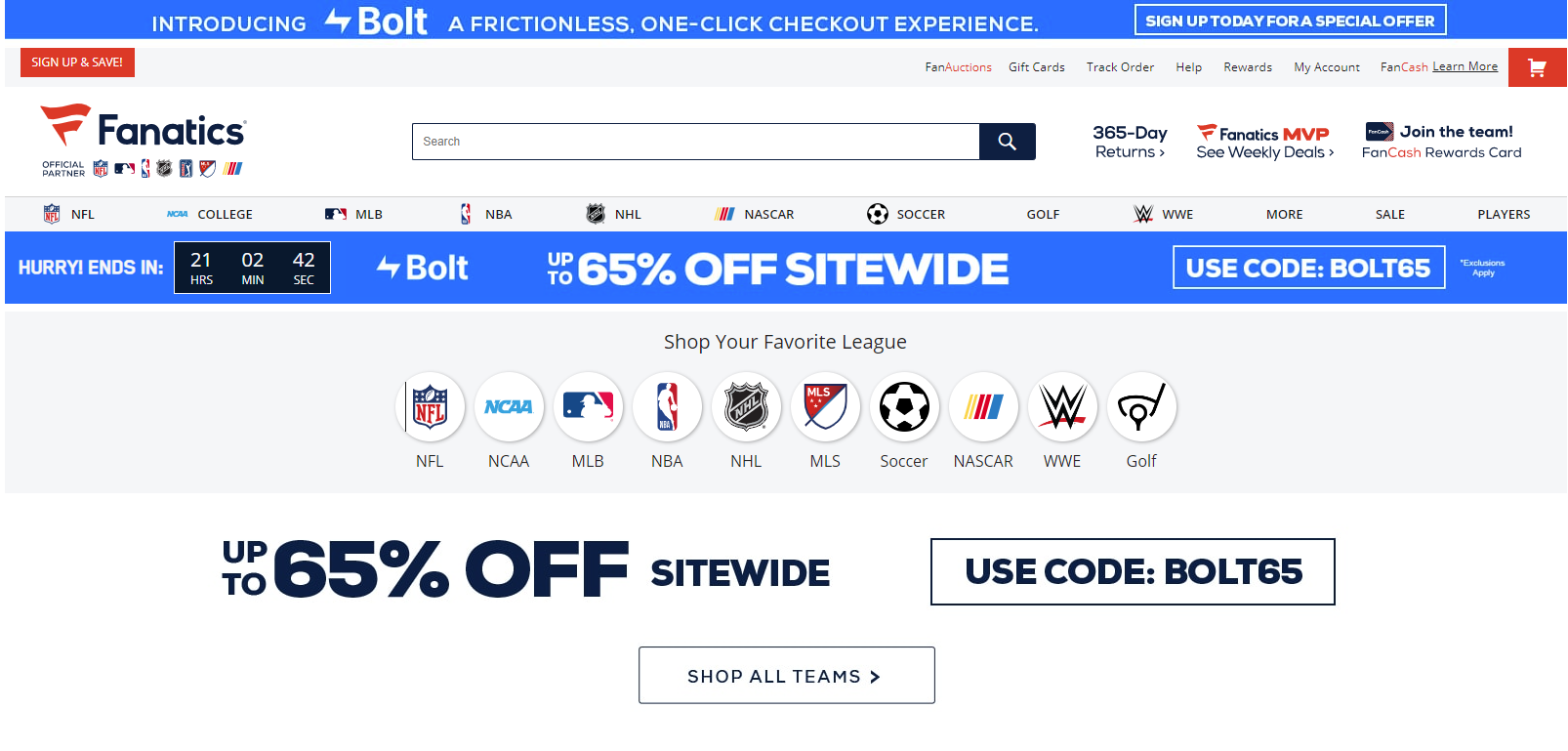Choose the WWE league circle icon
This screenshot has width=1568, height=751.
[x=1062, y=407]
